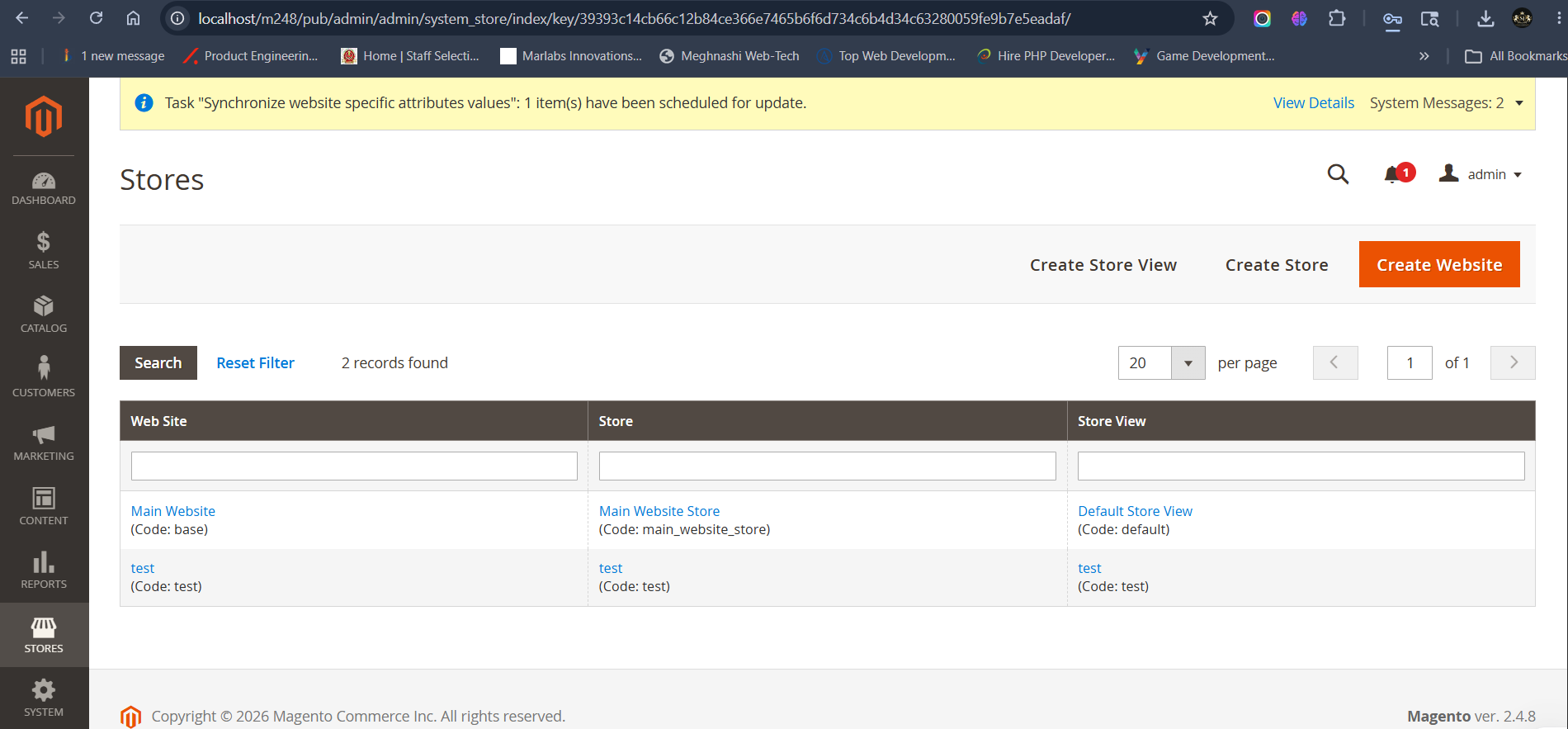Open the test link in Store View column

1089,568
